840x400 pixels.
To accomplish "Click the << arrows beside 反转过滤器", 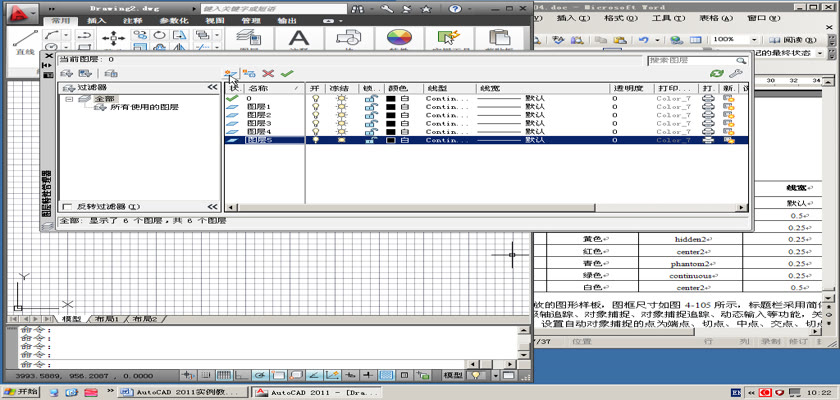I will [213, 207].
